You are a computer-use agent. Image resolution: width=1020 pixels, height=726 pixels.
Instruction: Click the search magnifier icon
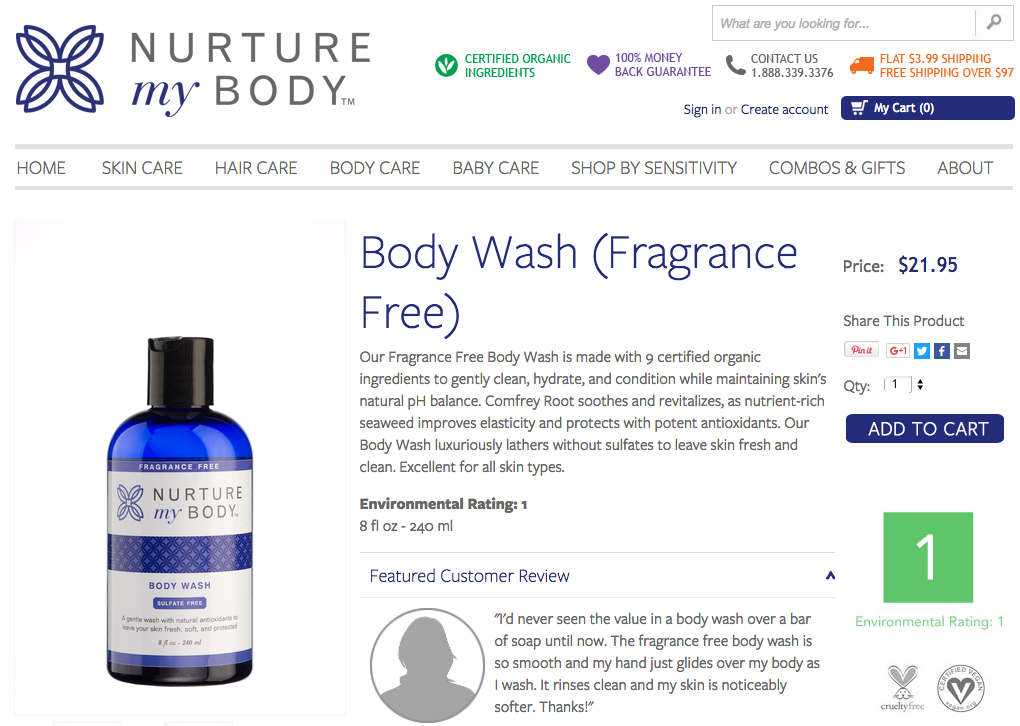[993, 23]
